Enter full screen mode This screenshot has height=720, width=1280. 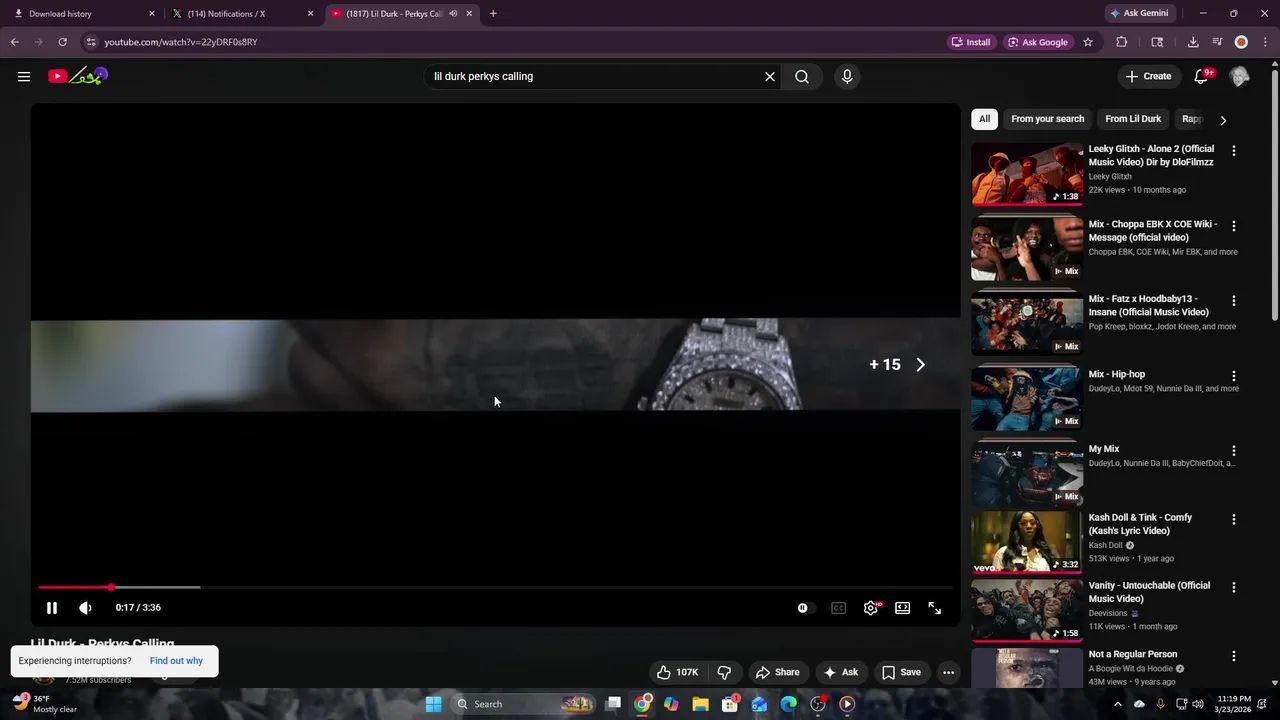(935, 607)
